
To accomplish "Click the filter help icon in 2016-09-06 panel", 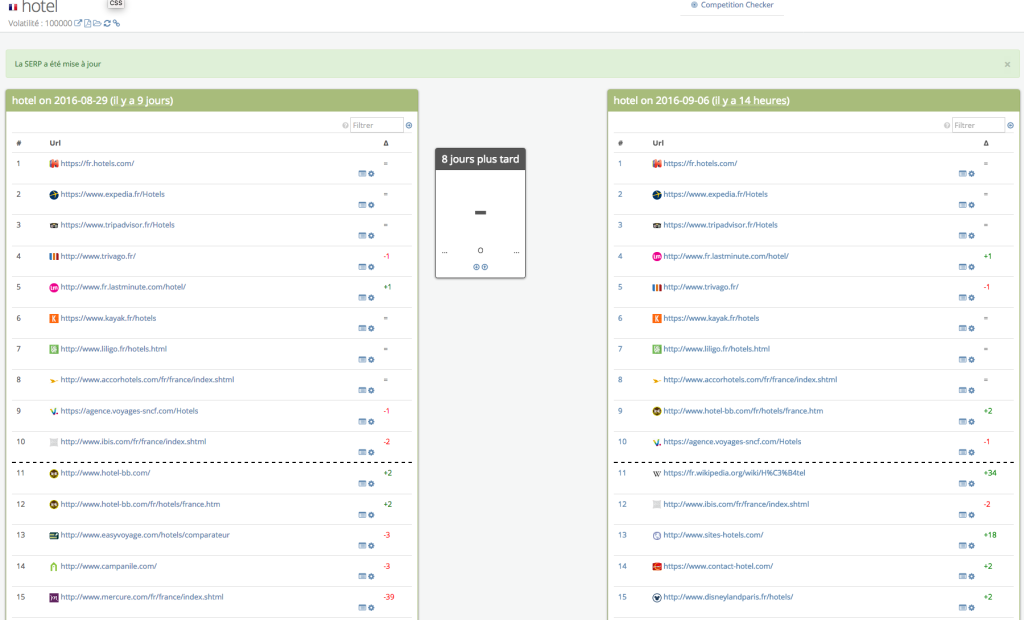I will (x=947, y=125).
